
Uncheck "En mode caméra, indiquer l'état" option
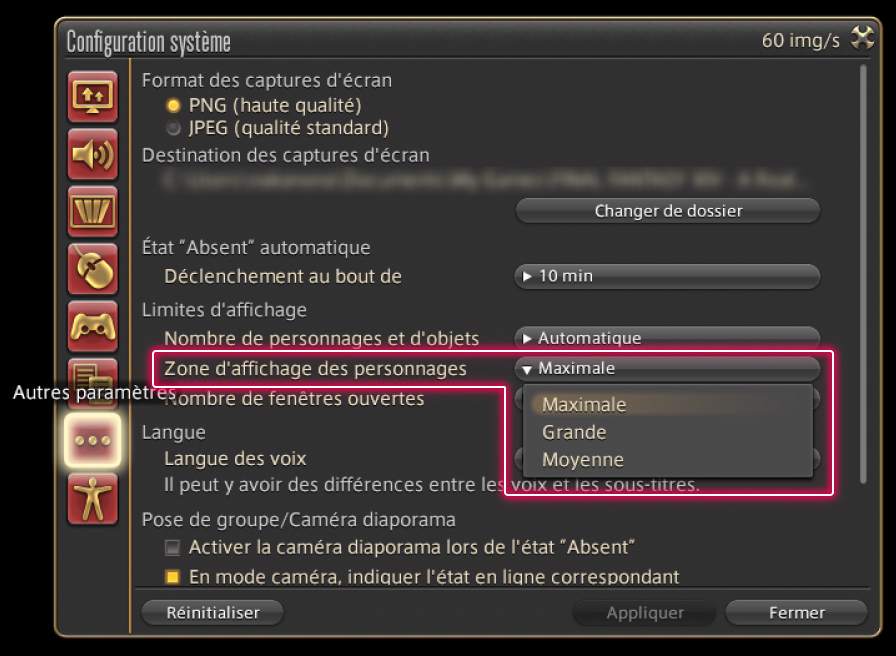click(x=173, y=577)
